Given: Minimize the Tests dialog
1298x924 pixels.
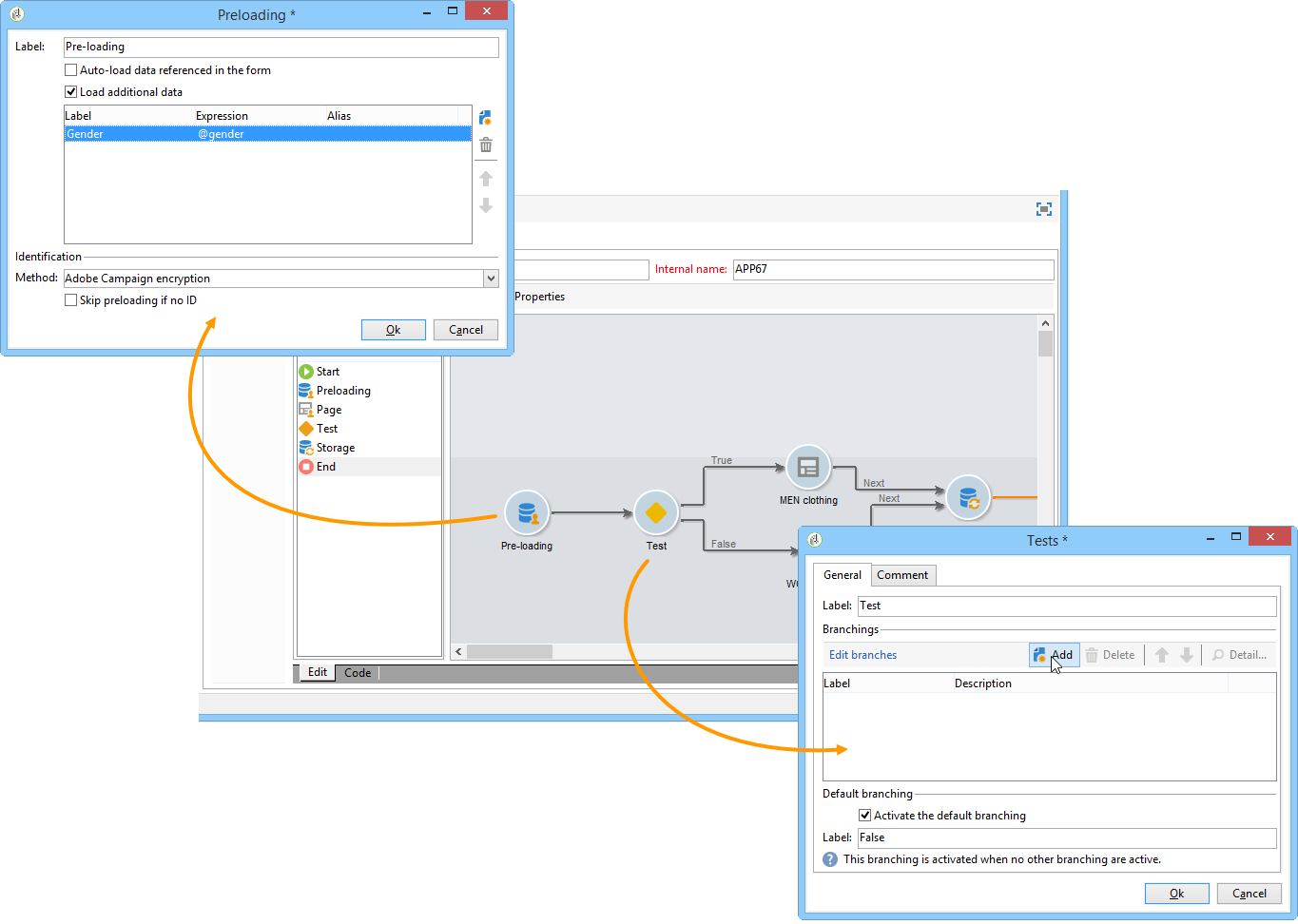Looking at the screenshot, I should 1211,539.
